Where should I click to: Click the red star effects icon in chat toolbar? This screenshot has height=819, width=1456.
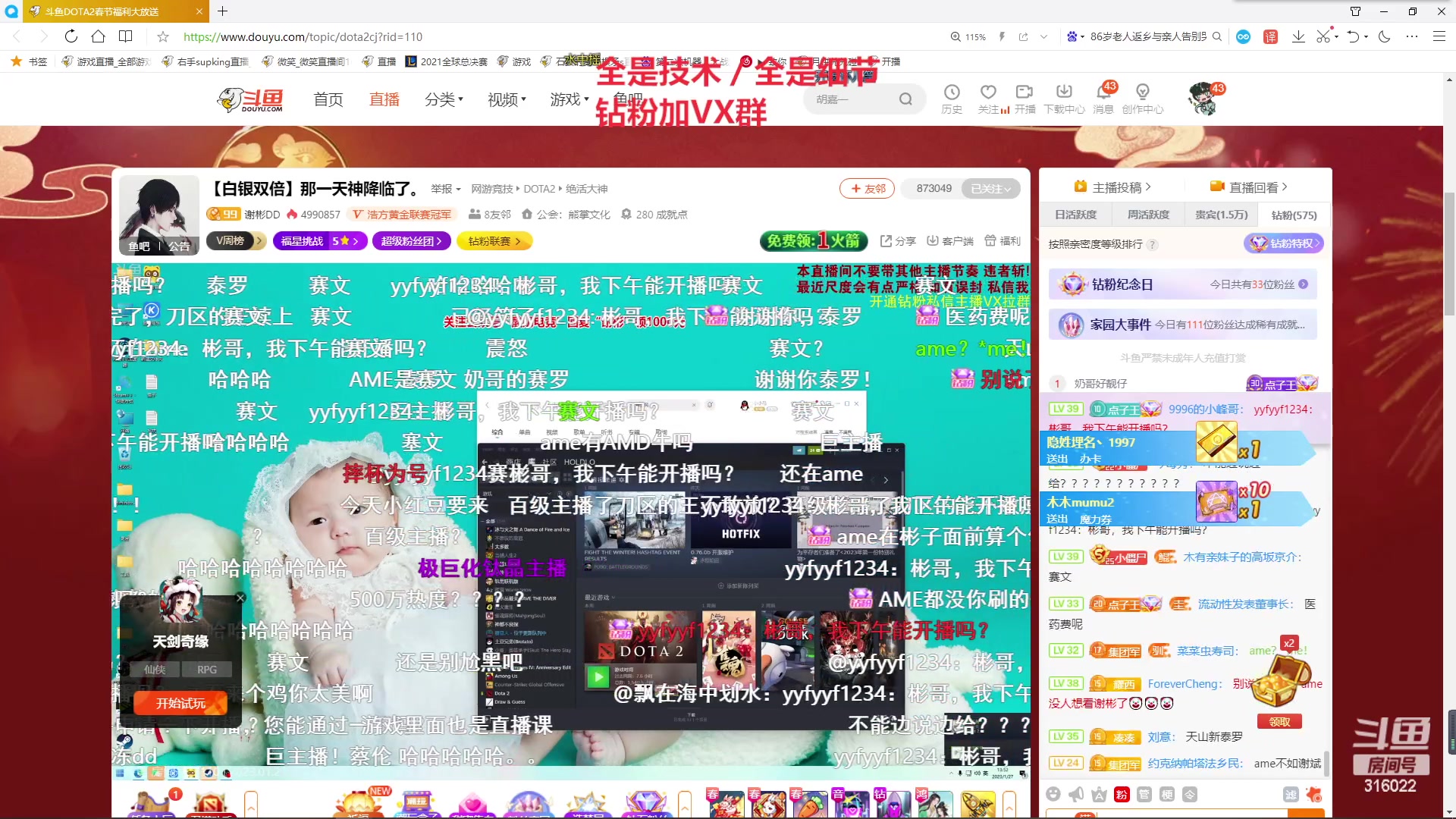[x=1314, y=794]
